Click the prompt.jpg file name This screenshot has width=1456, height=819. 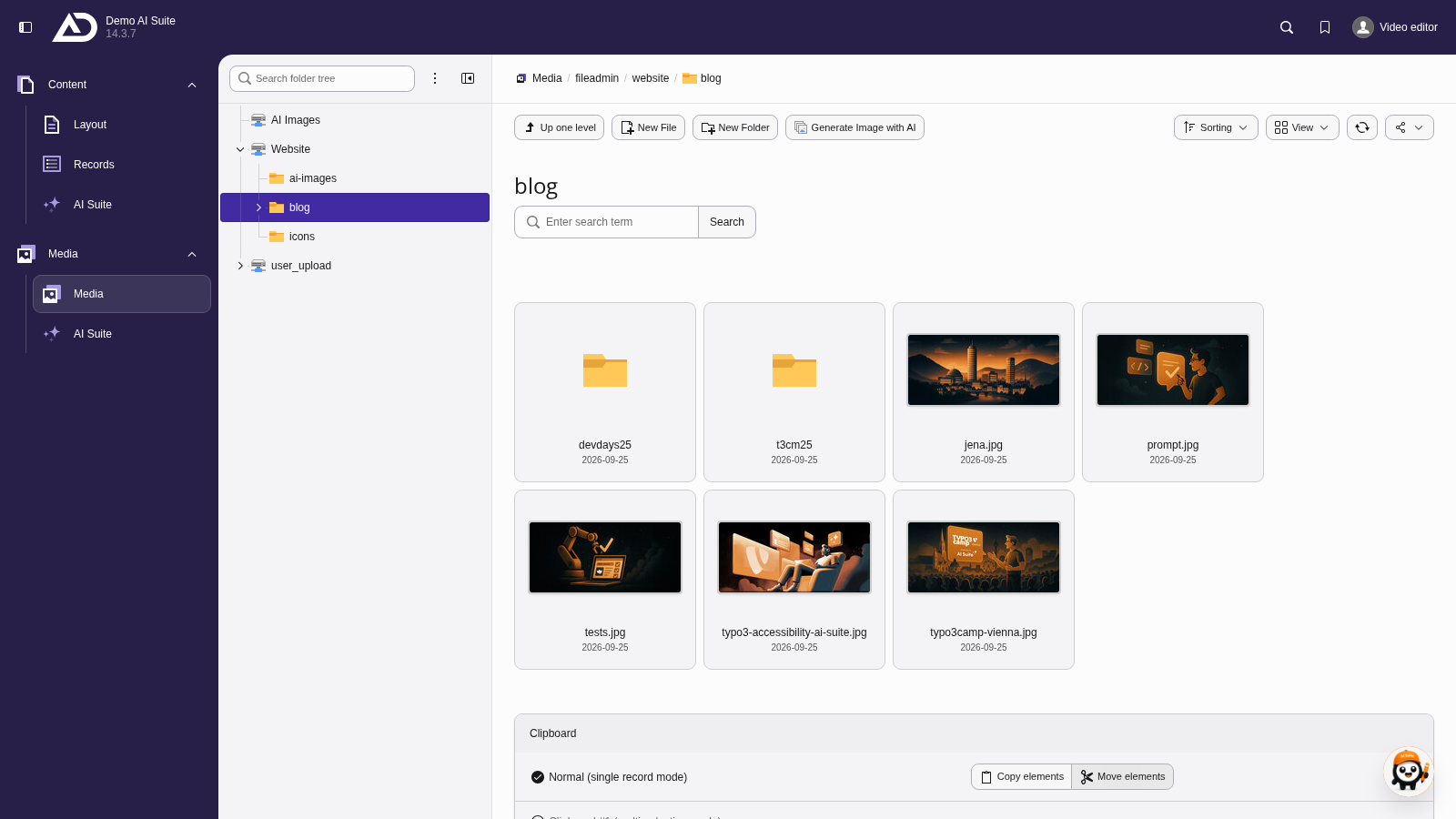(1173, 445)
